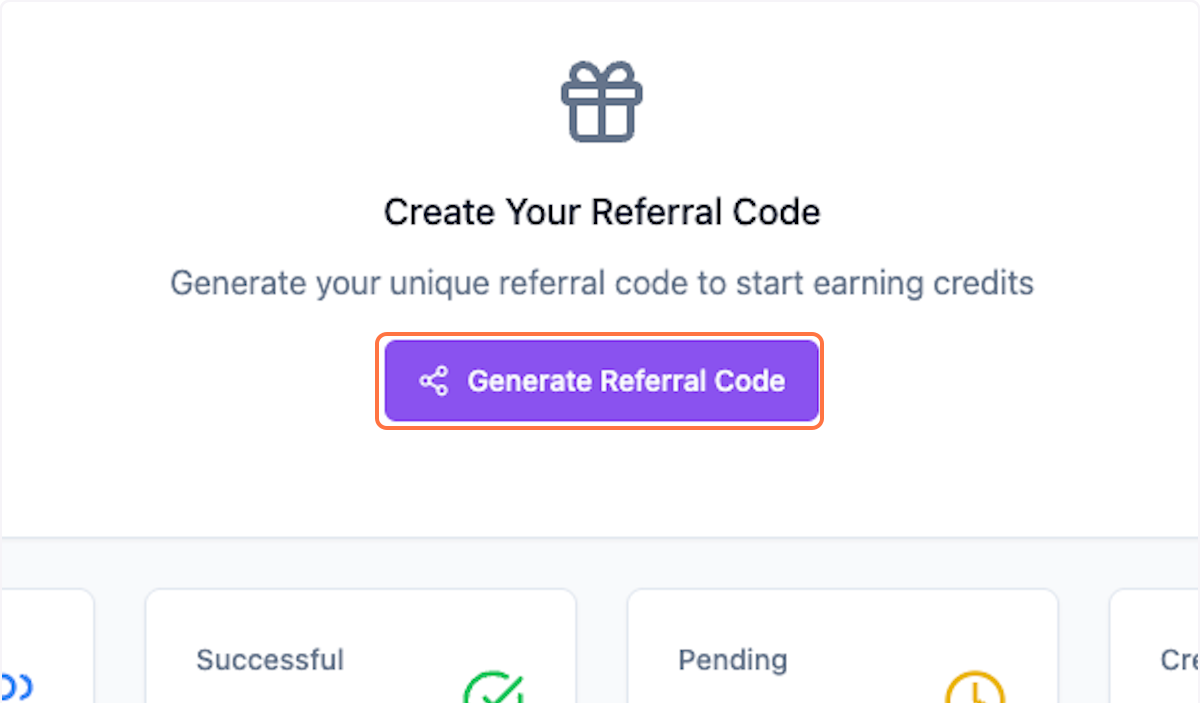Select the Pending stat label
1200x703 pixels.
(x=733, y=660)
